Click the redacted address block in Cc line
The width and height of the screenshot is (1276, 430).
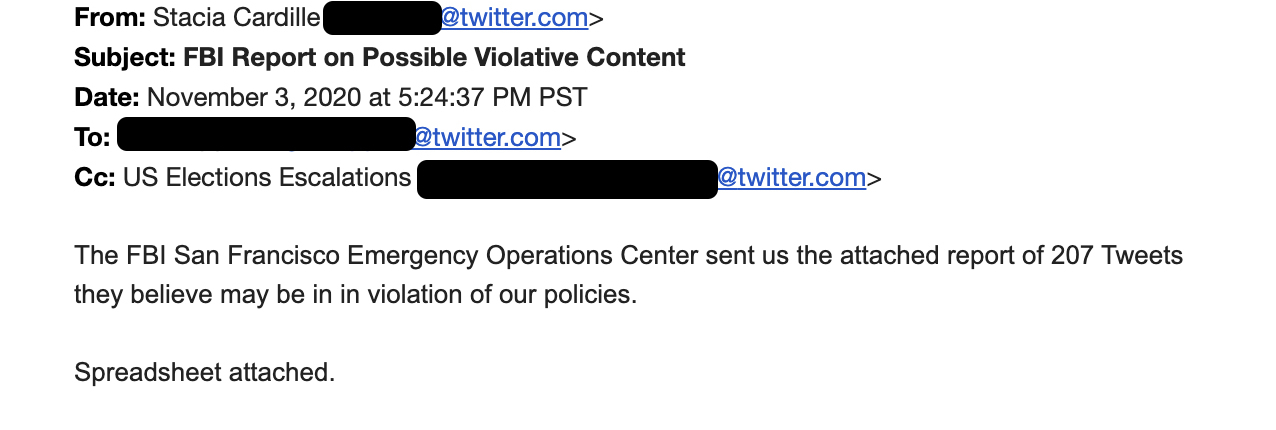(567, 179)
